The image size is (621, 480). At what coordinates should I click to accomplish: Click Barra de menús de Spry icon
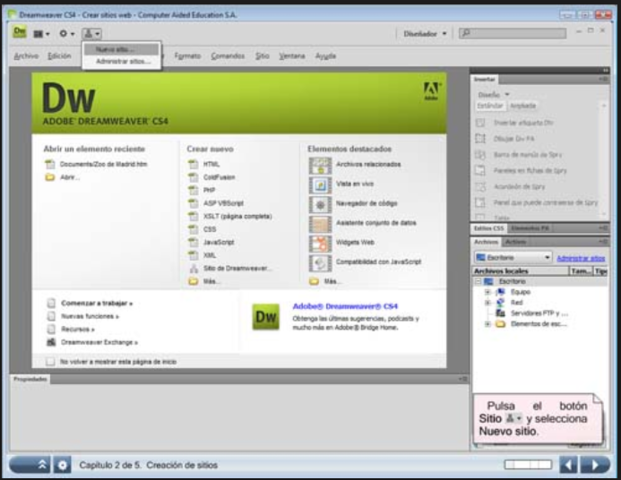[x=480, y=154]
